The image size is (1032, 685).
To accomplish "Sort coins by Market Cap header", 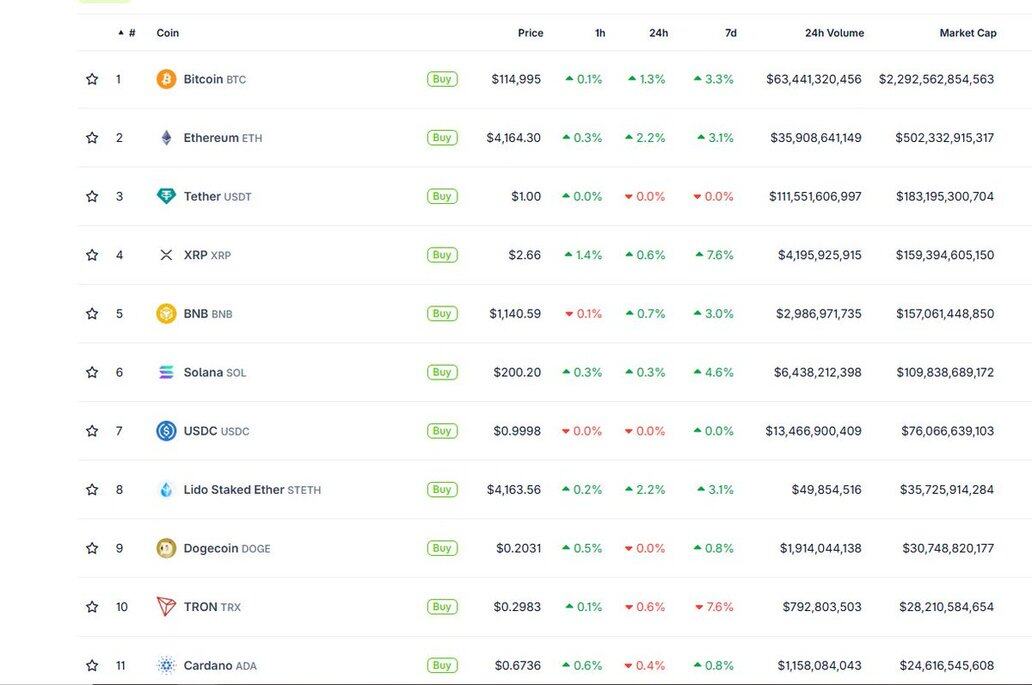I will pyautogui.click(x=967, y=33).
